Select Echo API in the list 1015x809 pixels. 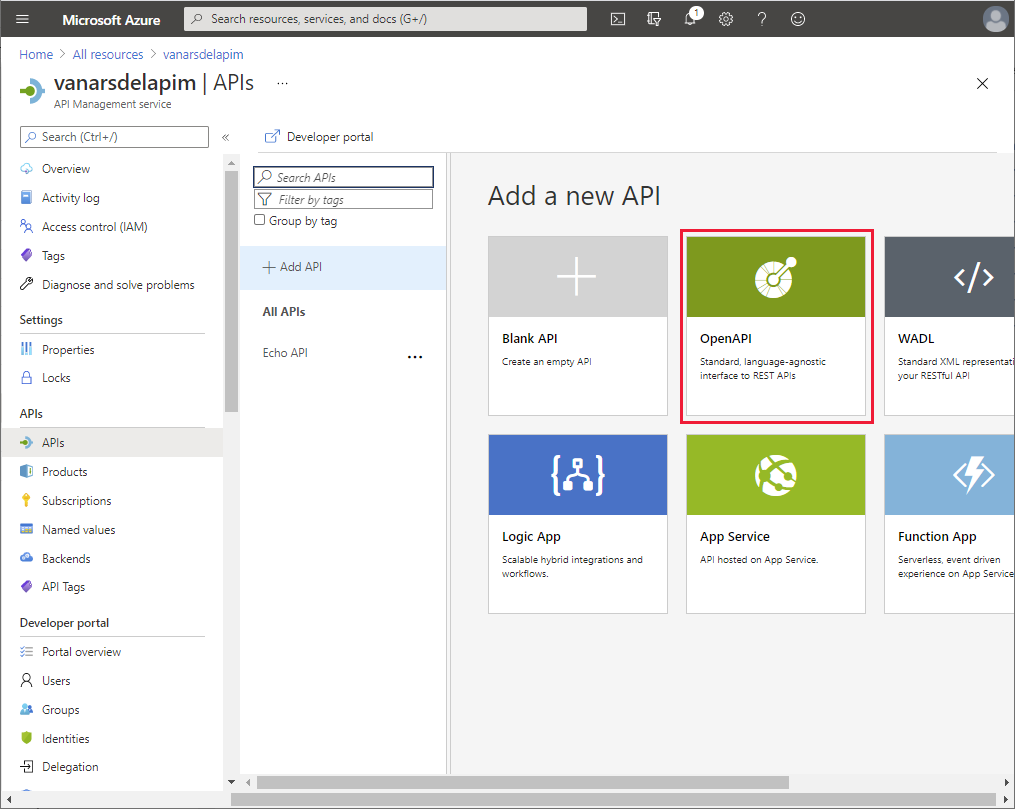point(285,353)
